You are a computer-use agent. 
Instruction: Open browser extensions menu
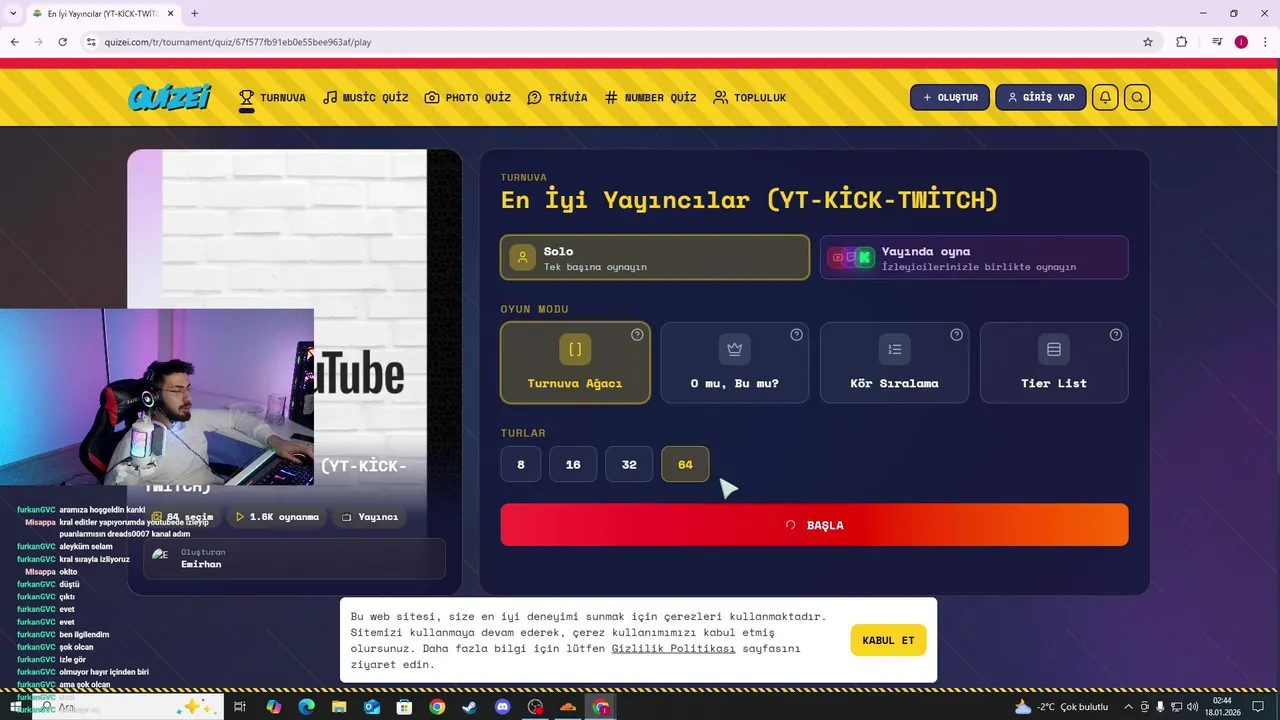pyautogui.click(x=1182, y=42)
